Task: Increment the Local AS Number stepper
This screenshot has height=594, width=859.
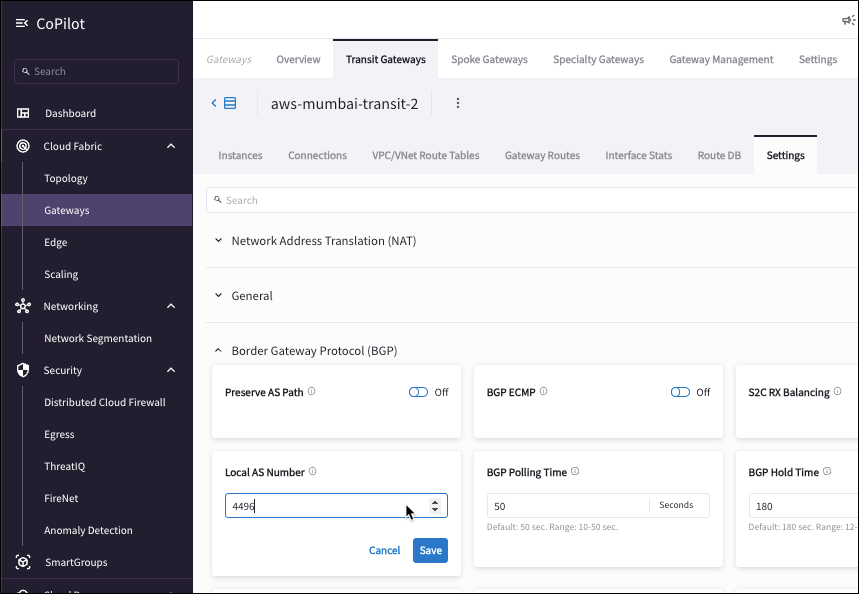Action: [x=435, y=502]
